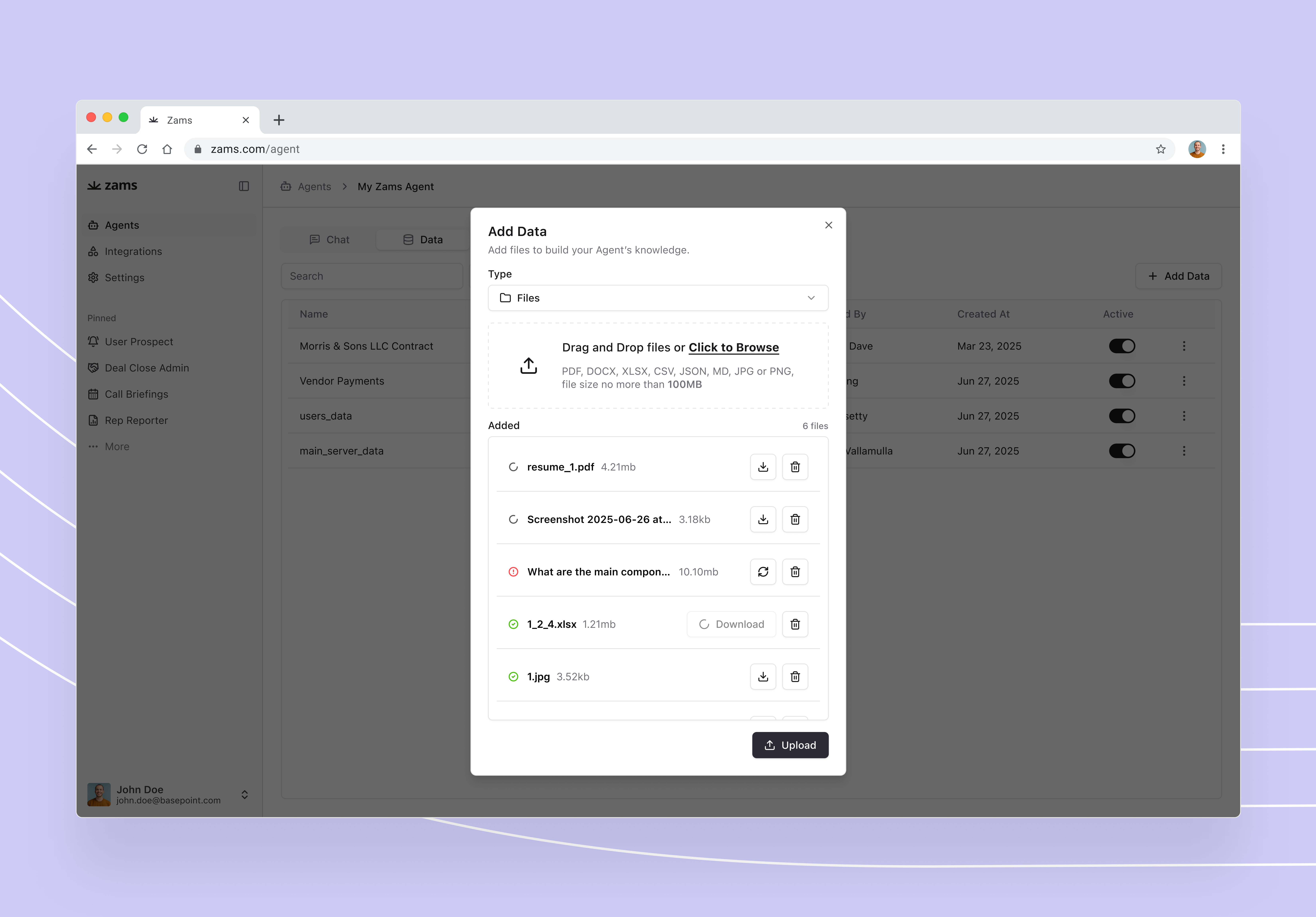
Task: Click the upload arrow icon in drop zone
Action: pos(529,366)
